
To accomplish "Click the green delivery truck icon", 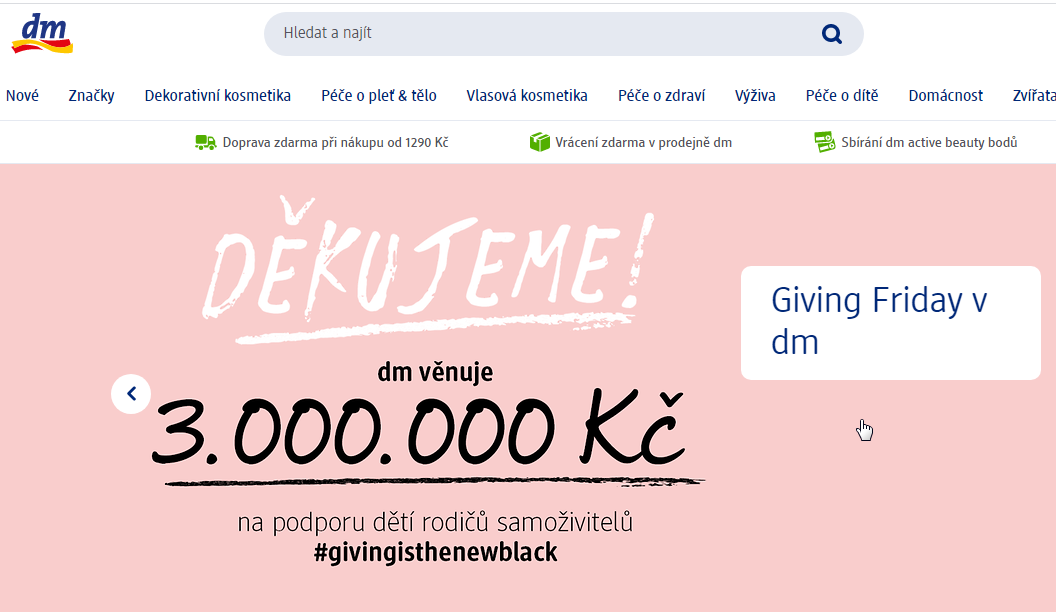I will (x=205, y=142).
